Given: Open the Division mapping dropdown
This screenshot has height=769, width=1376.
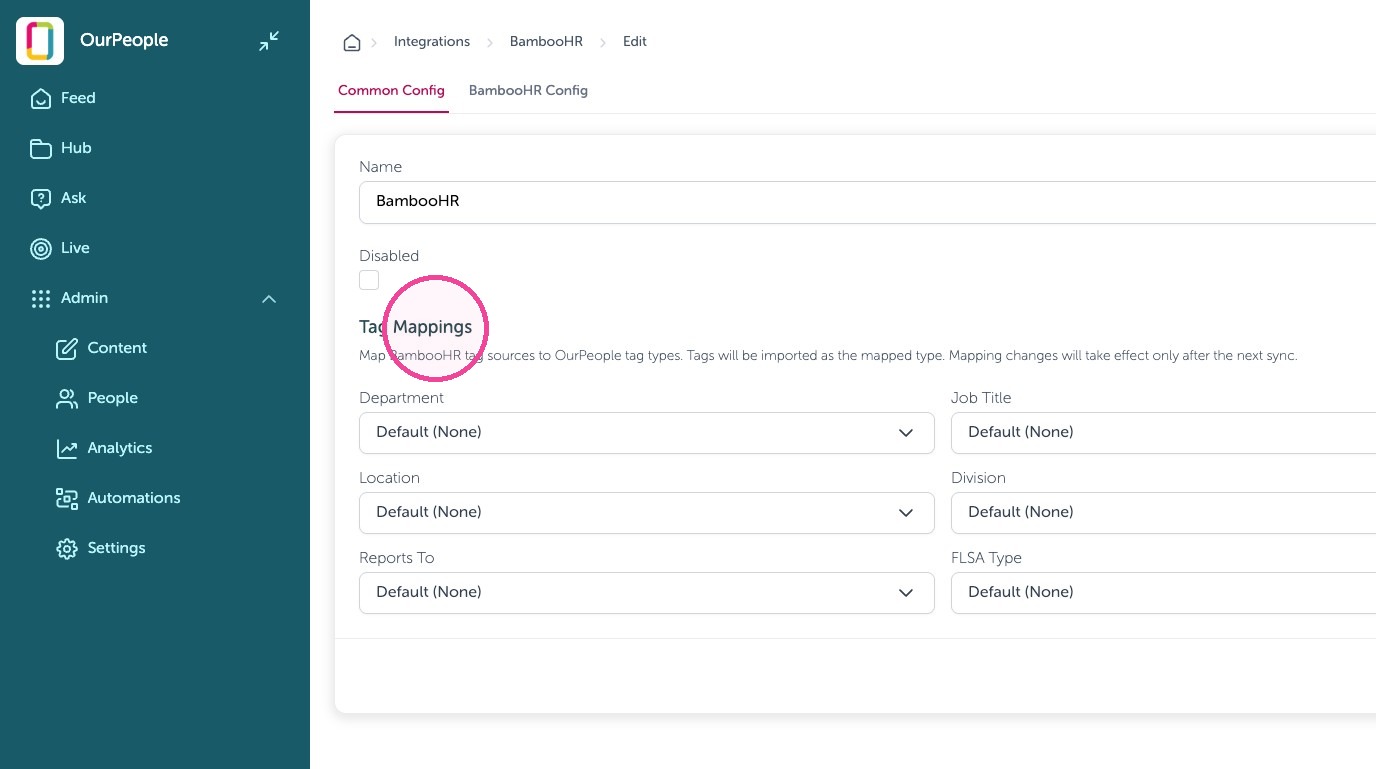Looking at the screenshot, I should click(x=1163, y=512).
